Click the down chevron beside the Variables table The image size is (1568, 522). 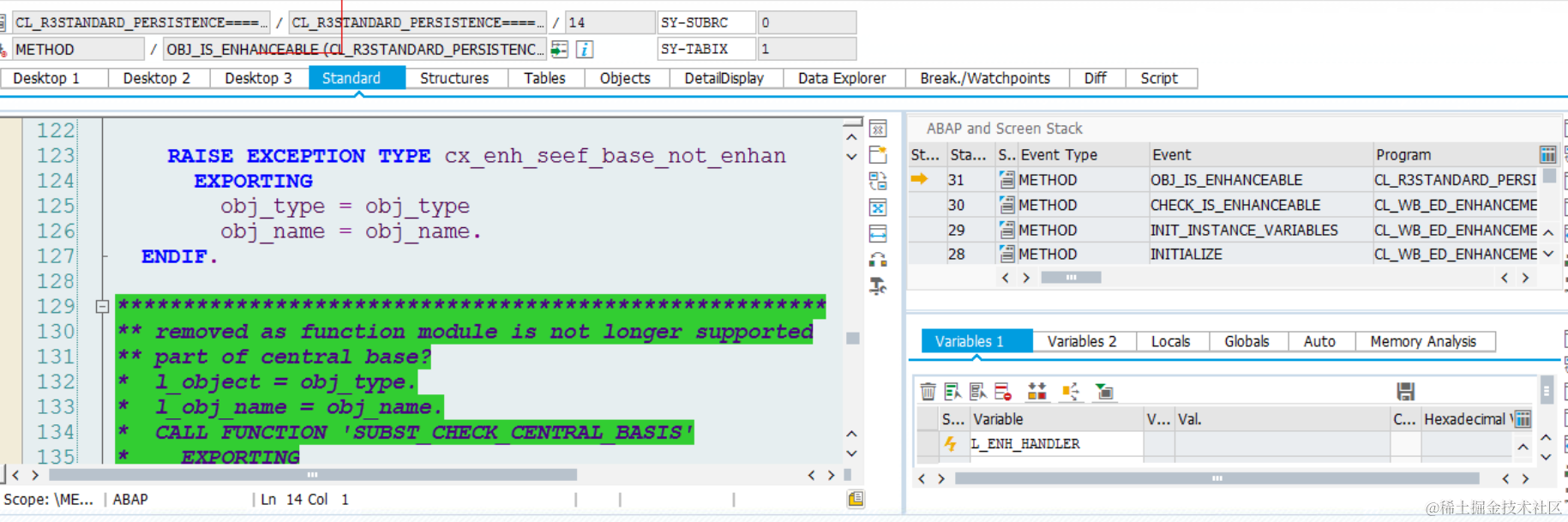[x=1546, y=457]
